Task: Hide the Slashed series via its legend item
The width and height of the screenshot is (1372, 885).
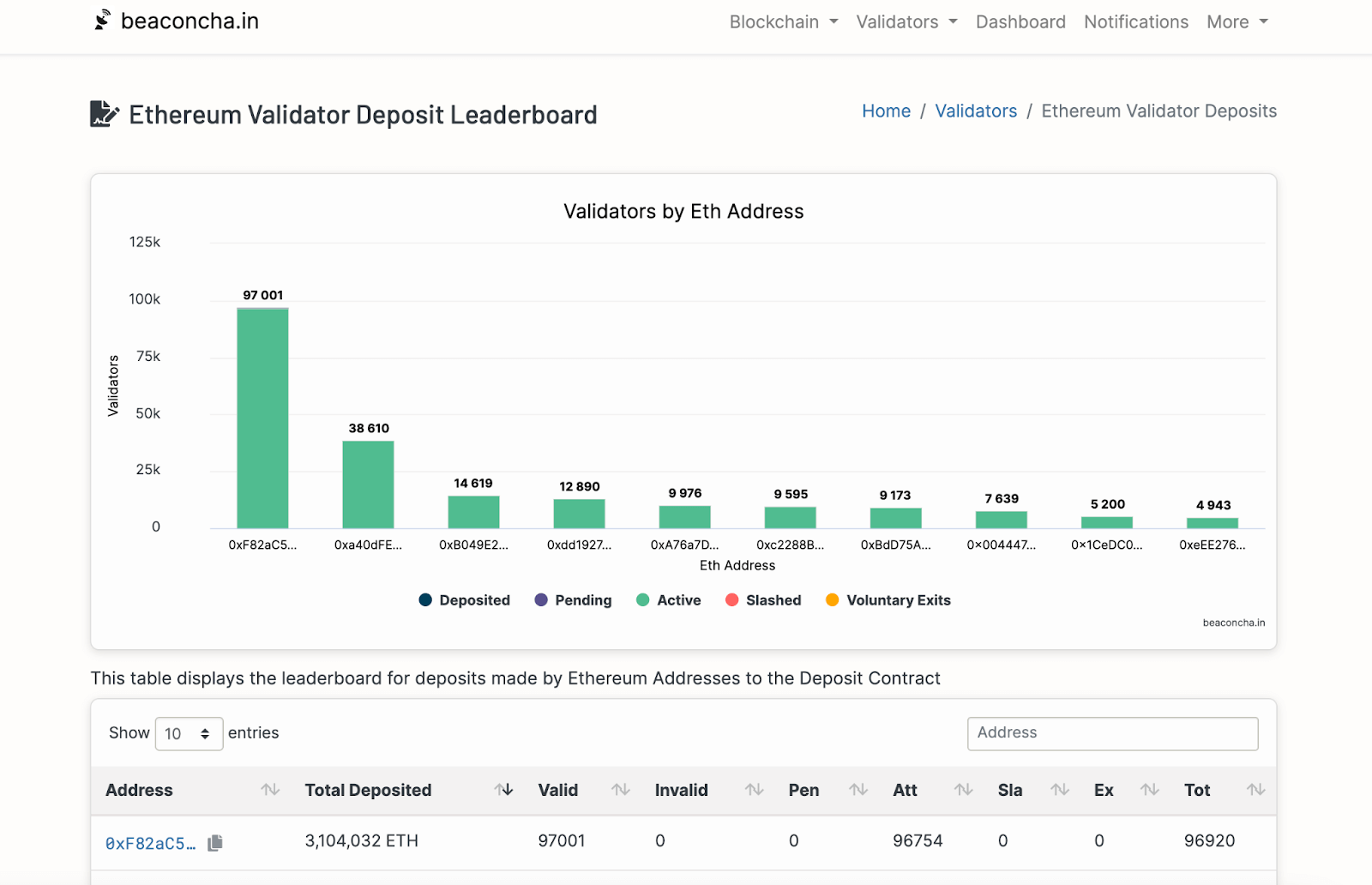Action: [x=762, y=599]
